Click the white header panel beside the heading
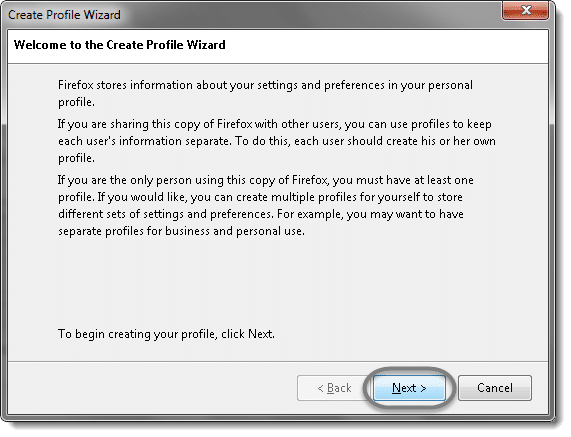 click(386, 46)
